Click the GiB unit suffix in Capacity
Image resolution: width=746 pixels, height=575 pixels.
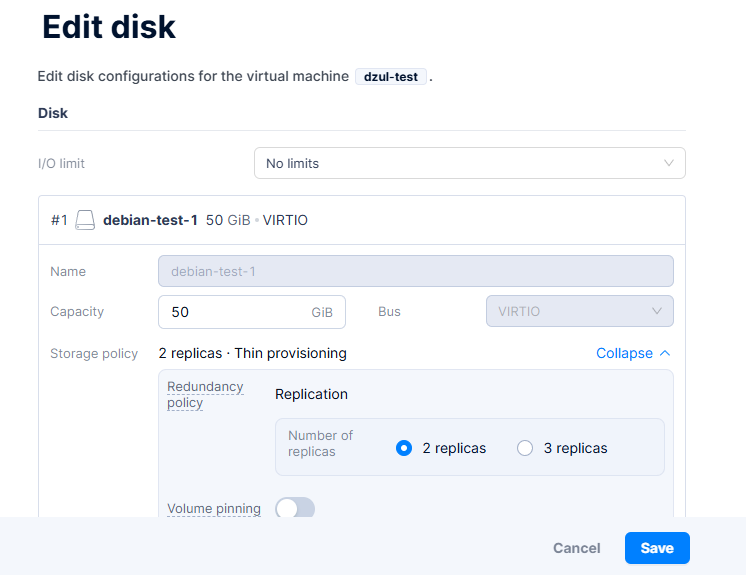tap(322, 312)
